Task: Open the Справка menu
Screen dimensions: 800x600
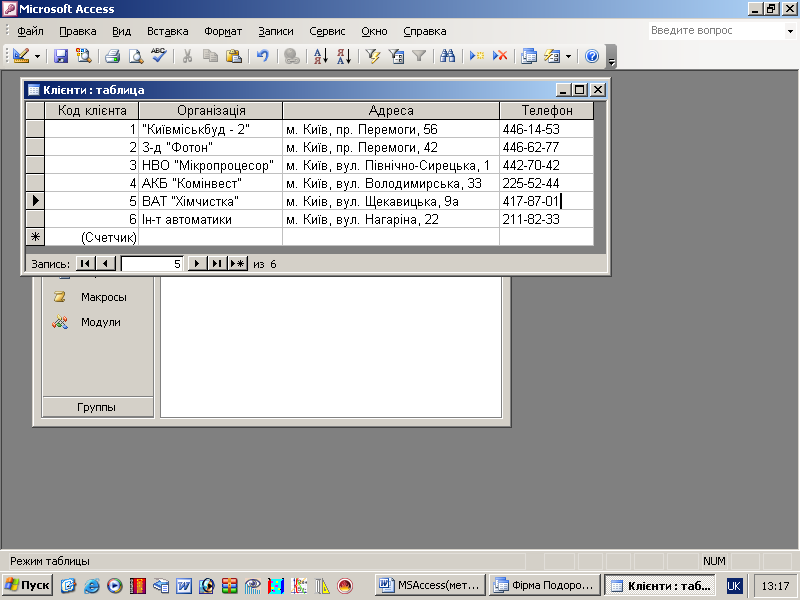Action: click(x=424, y=31)
